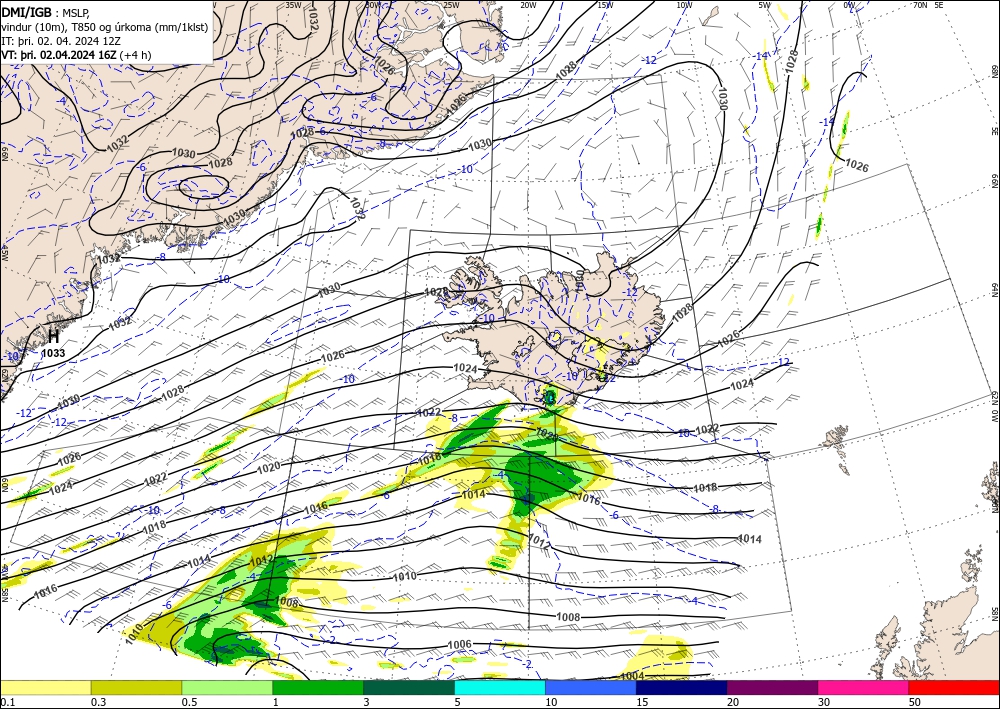Viewport: 1000px width, 709px height.
Task: Click the 'IT: þri. 02. 04. 2024 12Z' line
Action: [61, 40]
